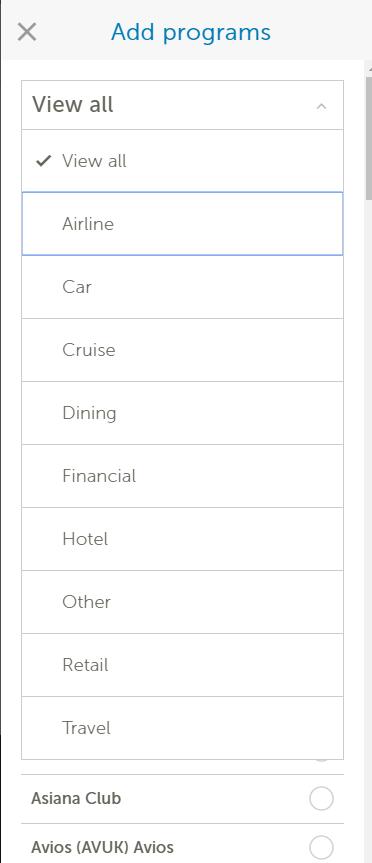Select Dining from the dropdown list
Screen dimensions: 372x863
click(x=182, y=413)
